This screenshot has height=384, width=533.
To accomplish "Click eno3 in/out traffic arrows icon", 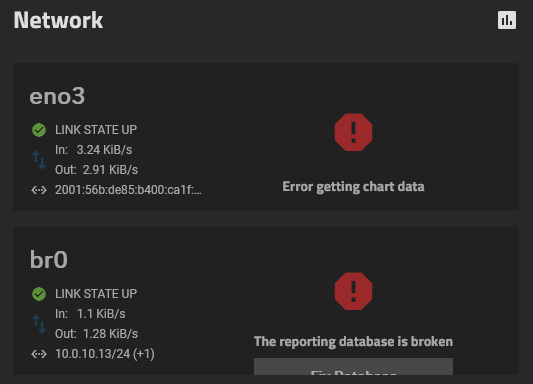I will tap(39, 160).
